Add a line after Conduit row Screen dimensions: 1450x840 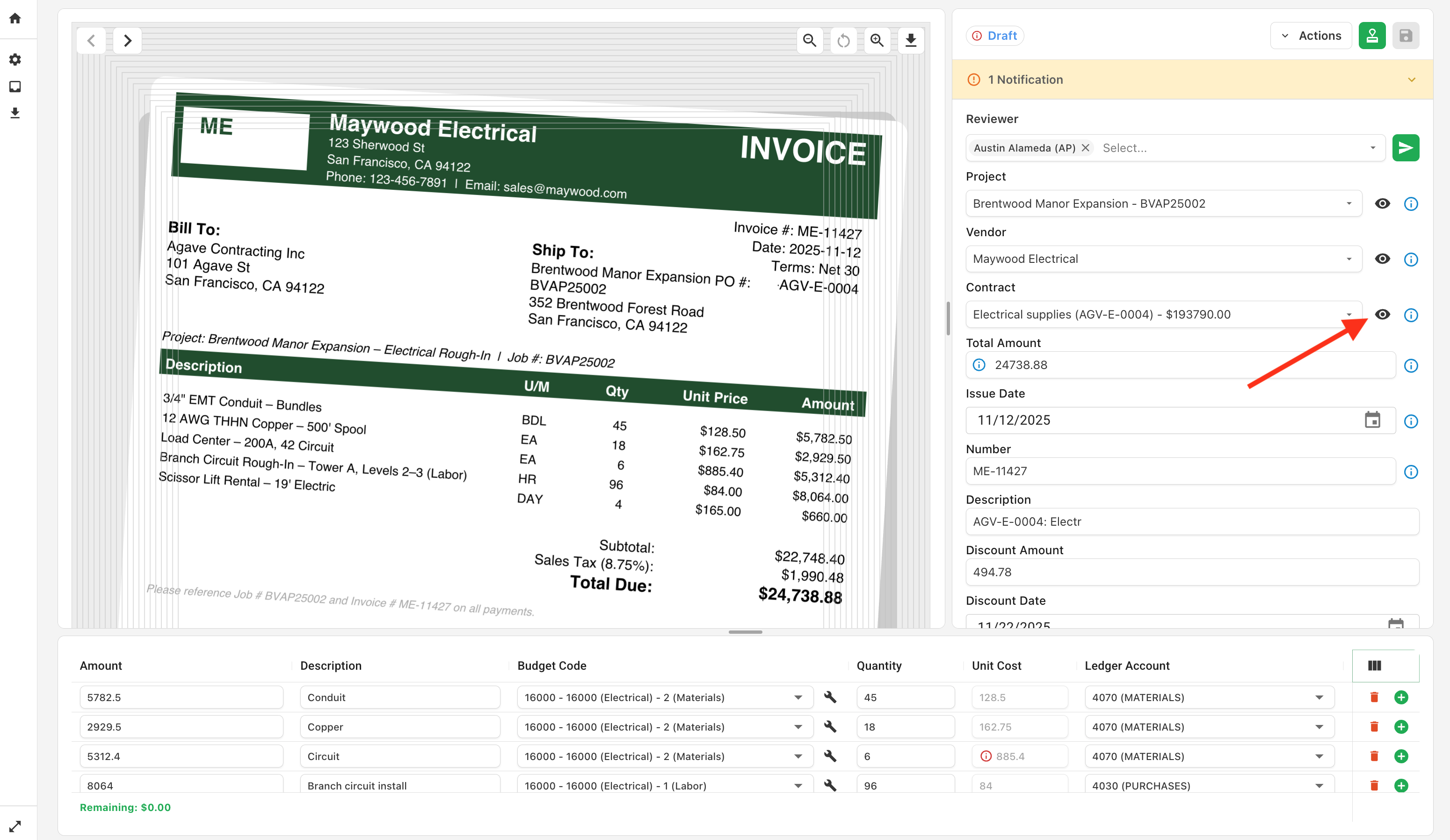1401,697
